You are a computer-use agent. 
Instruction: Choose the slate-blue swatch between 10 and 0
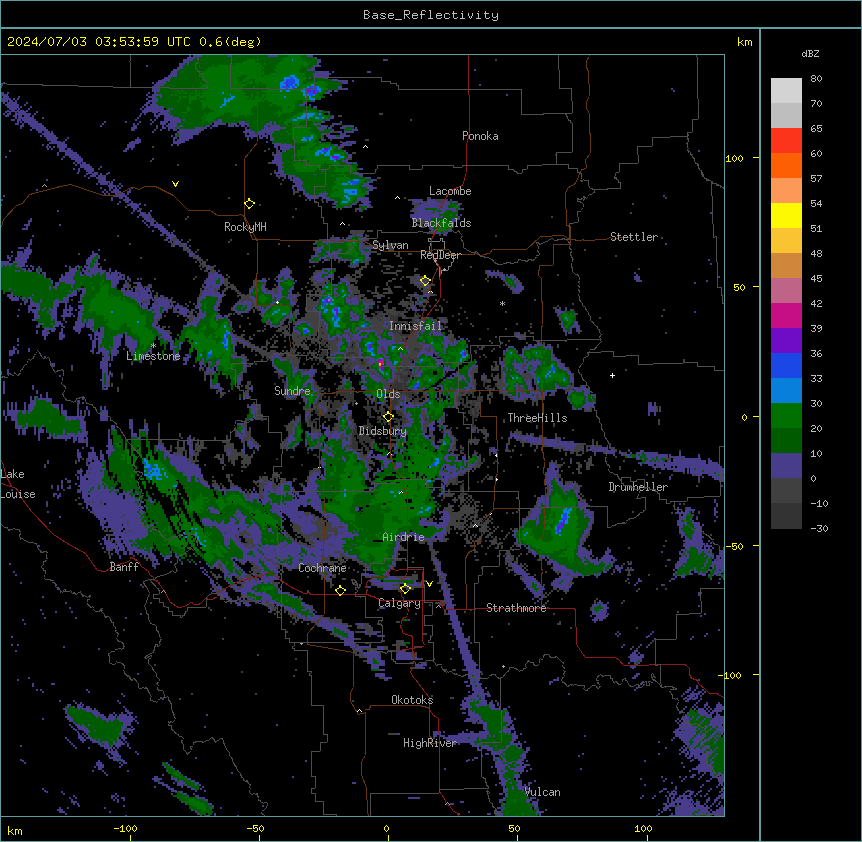pyautogui.click(x=786, y=466)
